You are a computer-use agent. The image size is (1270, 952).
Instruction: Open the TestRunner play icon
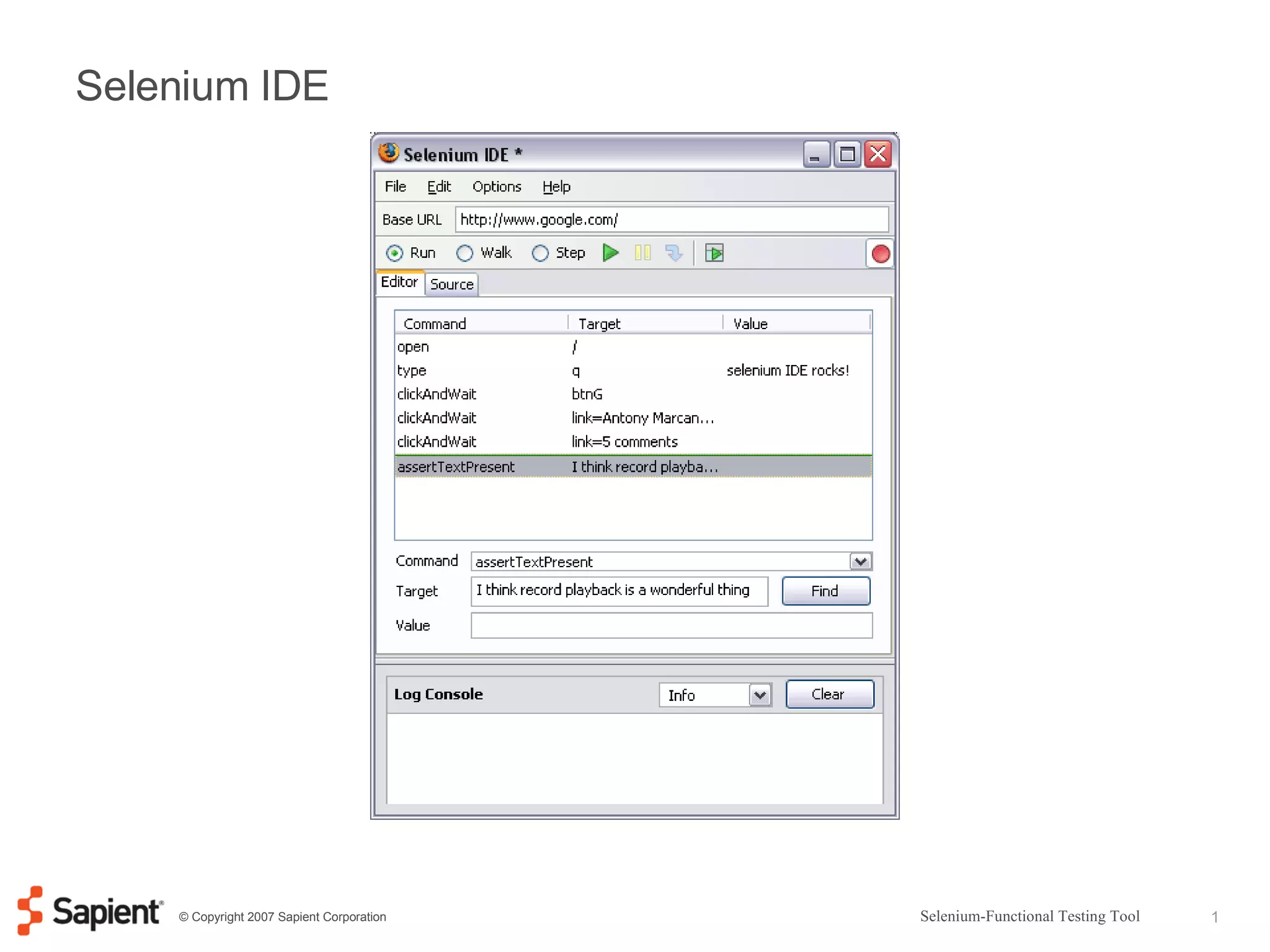click(x=714, y=253)
